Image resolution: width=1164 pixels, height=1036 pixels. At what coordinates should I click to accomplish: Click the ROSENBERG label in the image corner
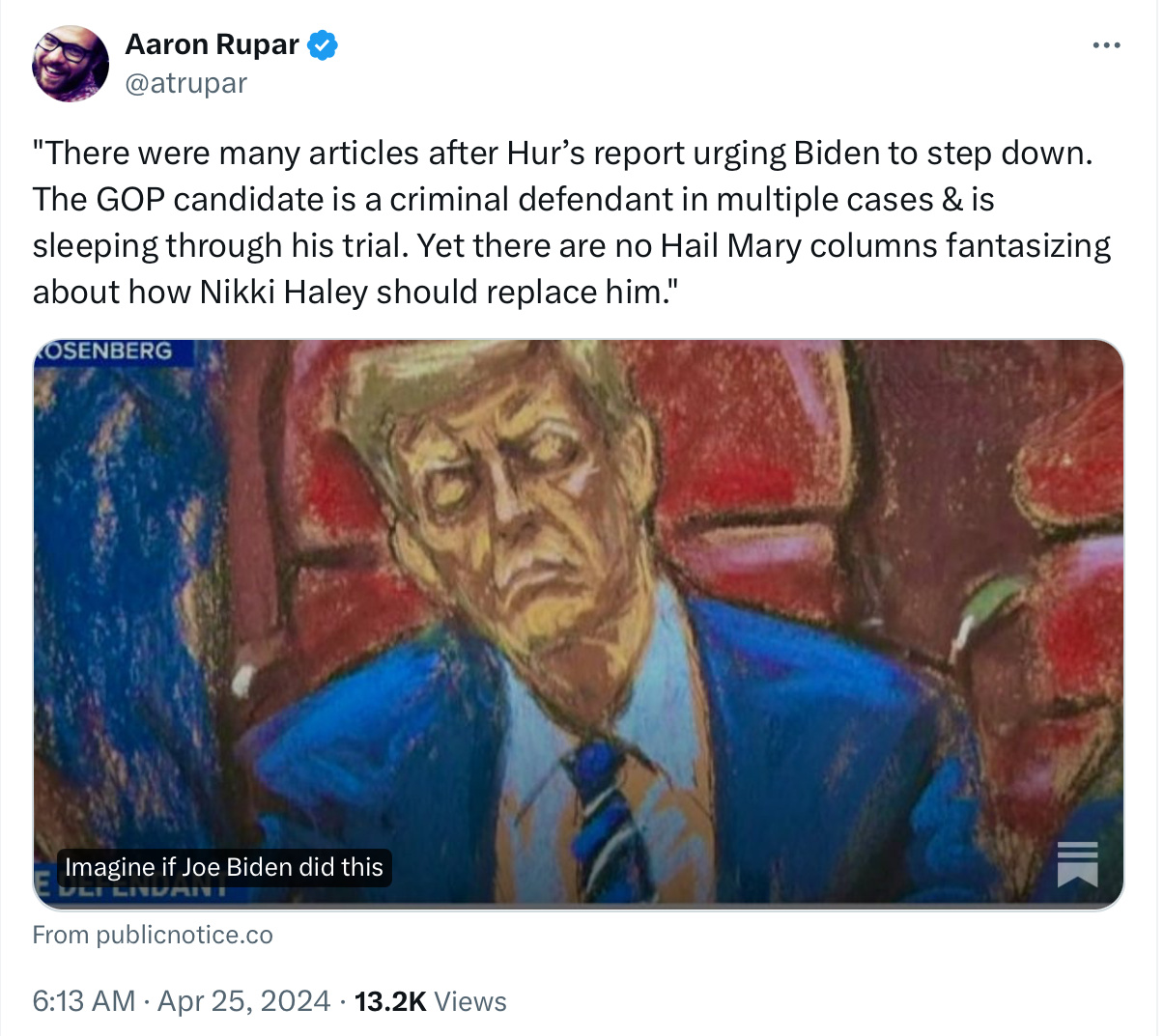[106, 350]
